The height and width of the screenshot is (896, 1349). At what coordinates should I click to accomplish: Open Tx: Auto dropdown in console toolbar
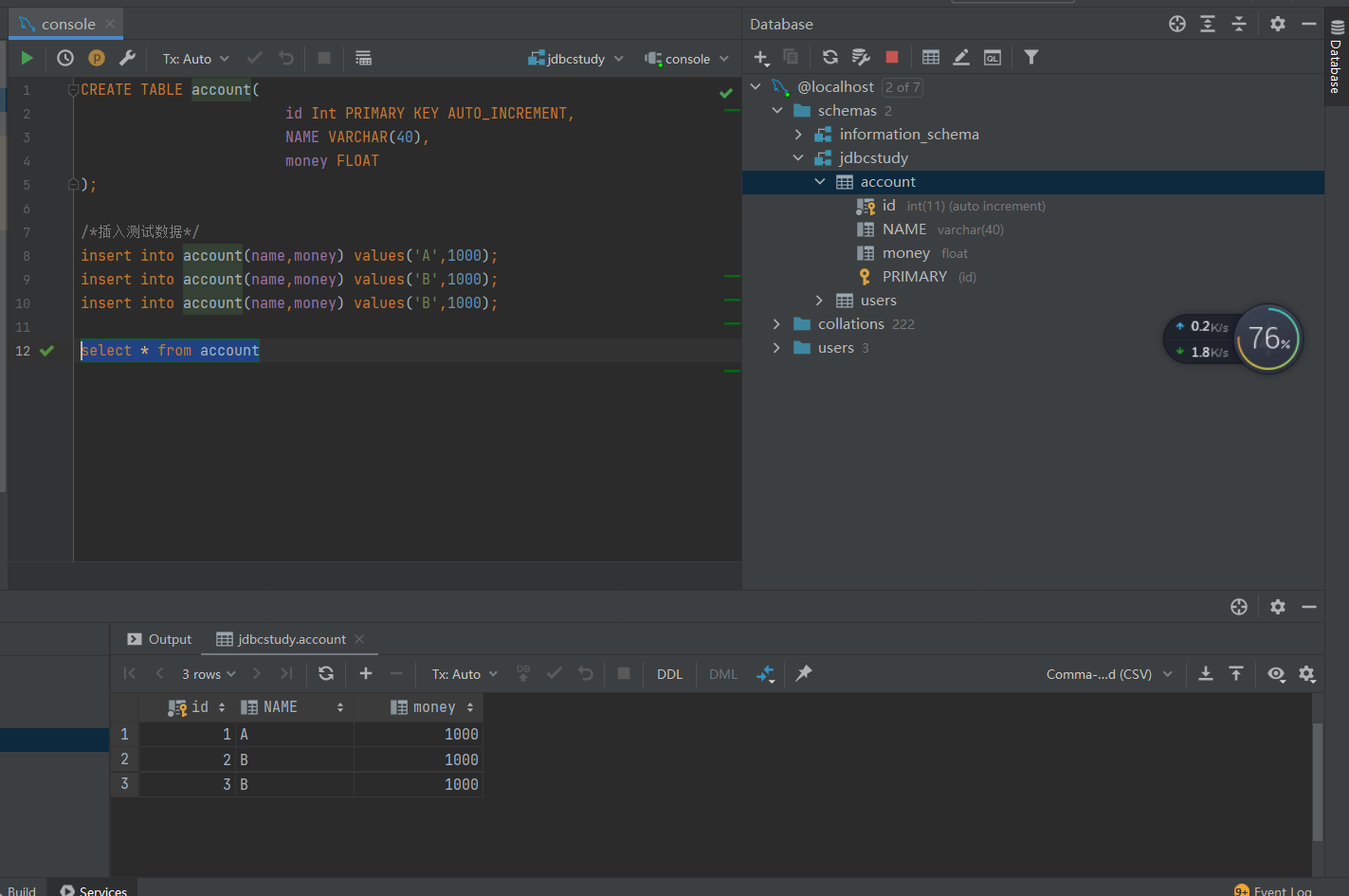pos(196,59)
